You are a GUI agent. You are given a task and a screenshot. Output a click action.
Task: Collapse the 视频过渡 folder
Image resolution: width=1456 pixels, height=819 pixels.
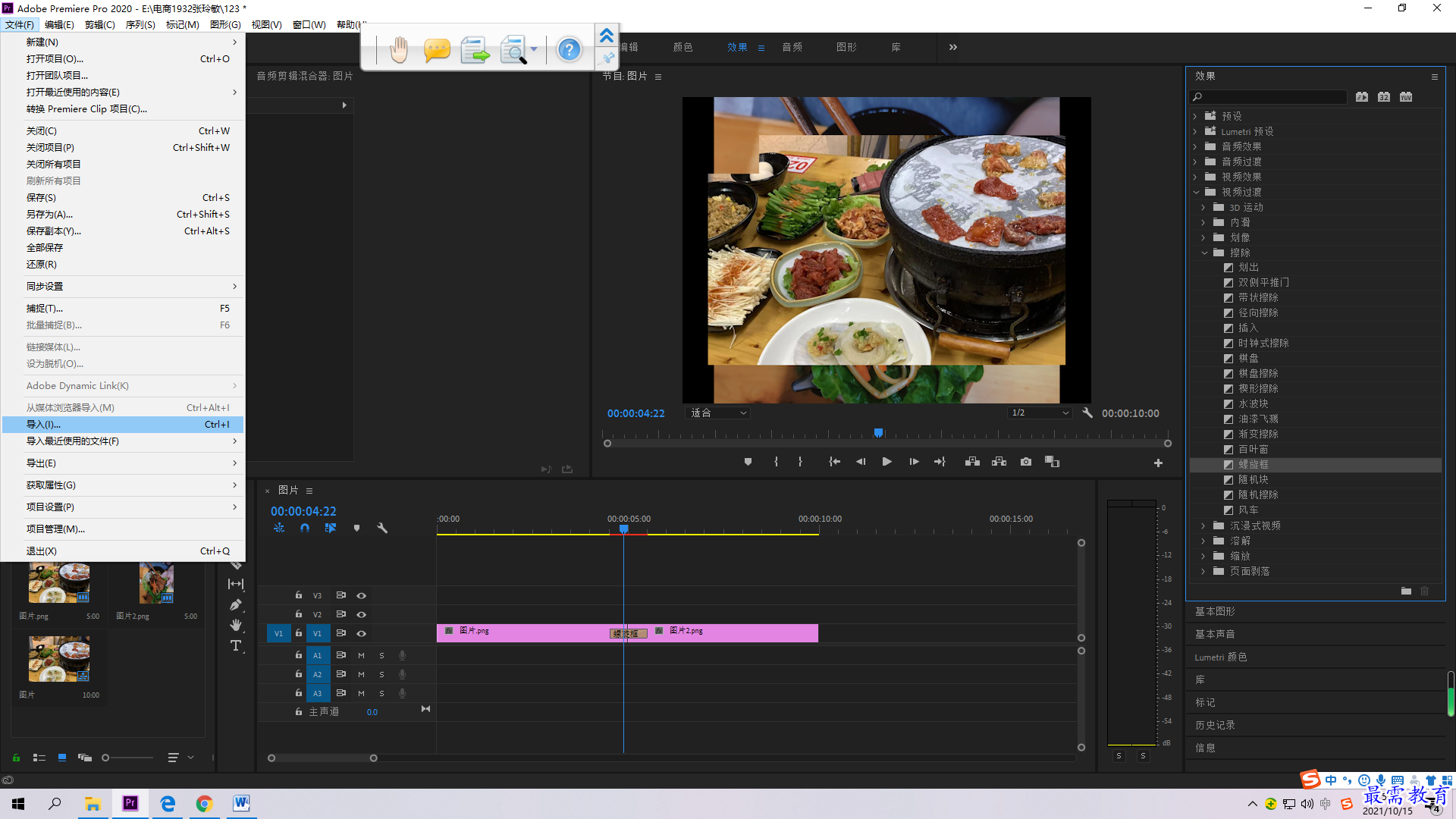click(x=1196, y=192)
